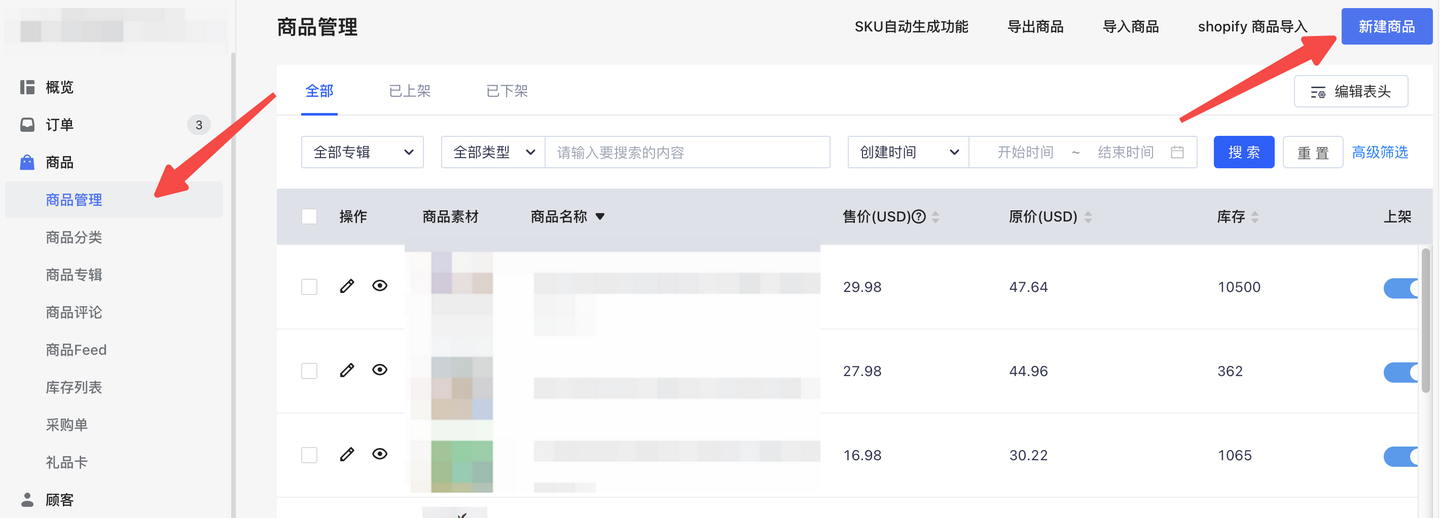Click the pencil edit icon for the 16.98 product

pyautogui.click(x=347, y=454)
